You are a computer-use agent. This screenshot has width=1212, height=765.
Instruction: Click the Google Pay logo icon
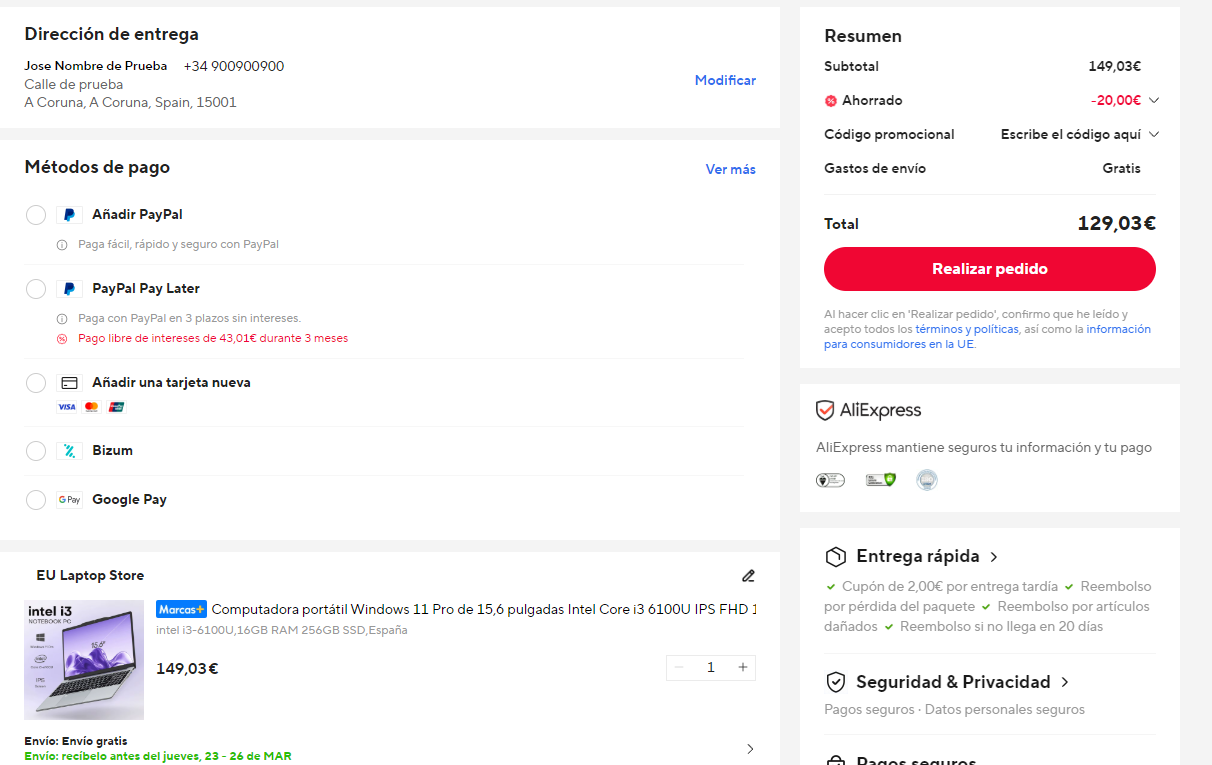click(69, 500)
